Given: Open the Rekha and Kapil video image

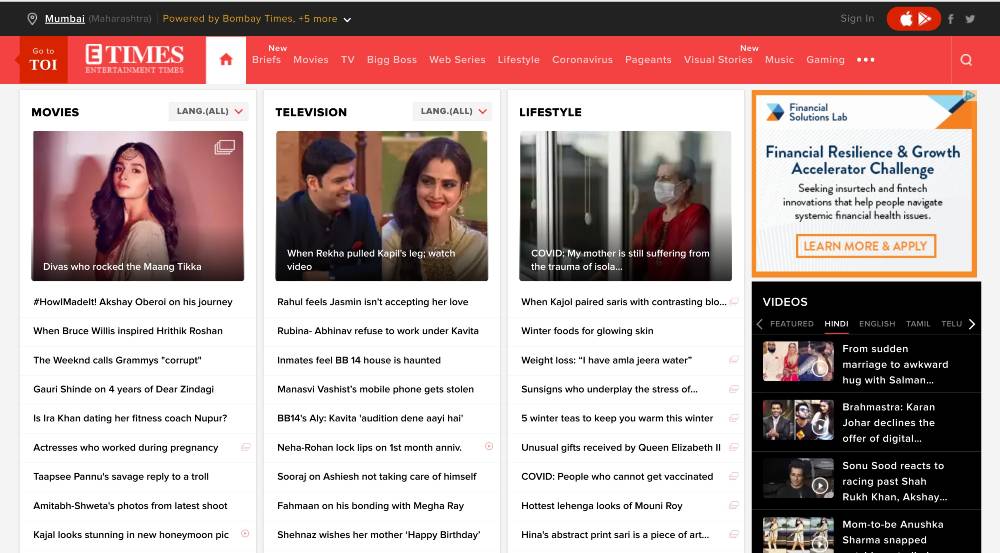Looking at the screenshot, I should pos(381,206).
